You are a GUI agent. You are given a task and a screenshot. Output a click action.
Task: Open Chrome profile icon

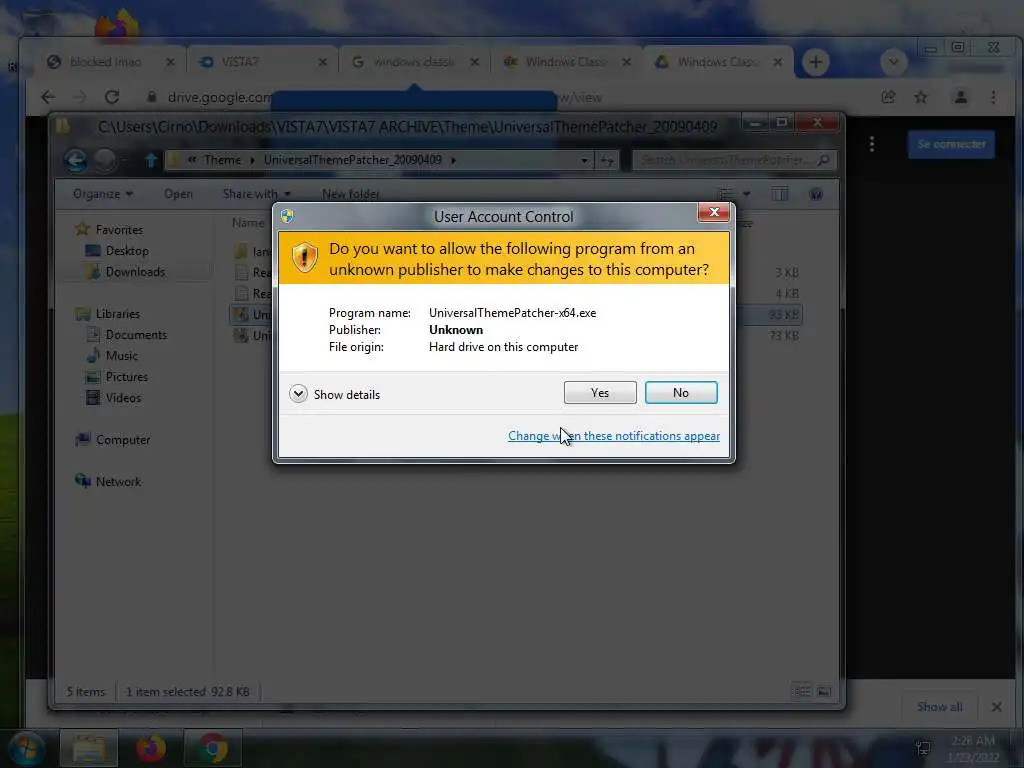[x=961, y=97]
